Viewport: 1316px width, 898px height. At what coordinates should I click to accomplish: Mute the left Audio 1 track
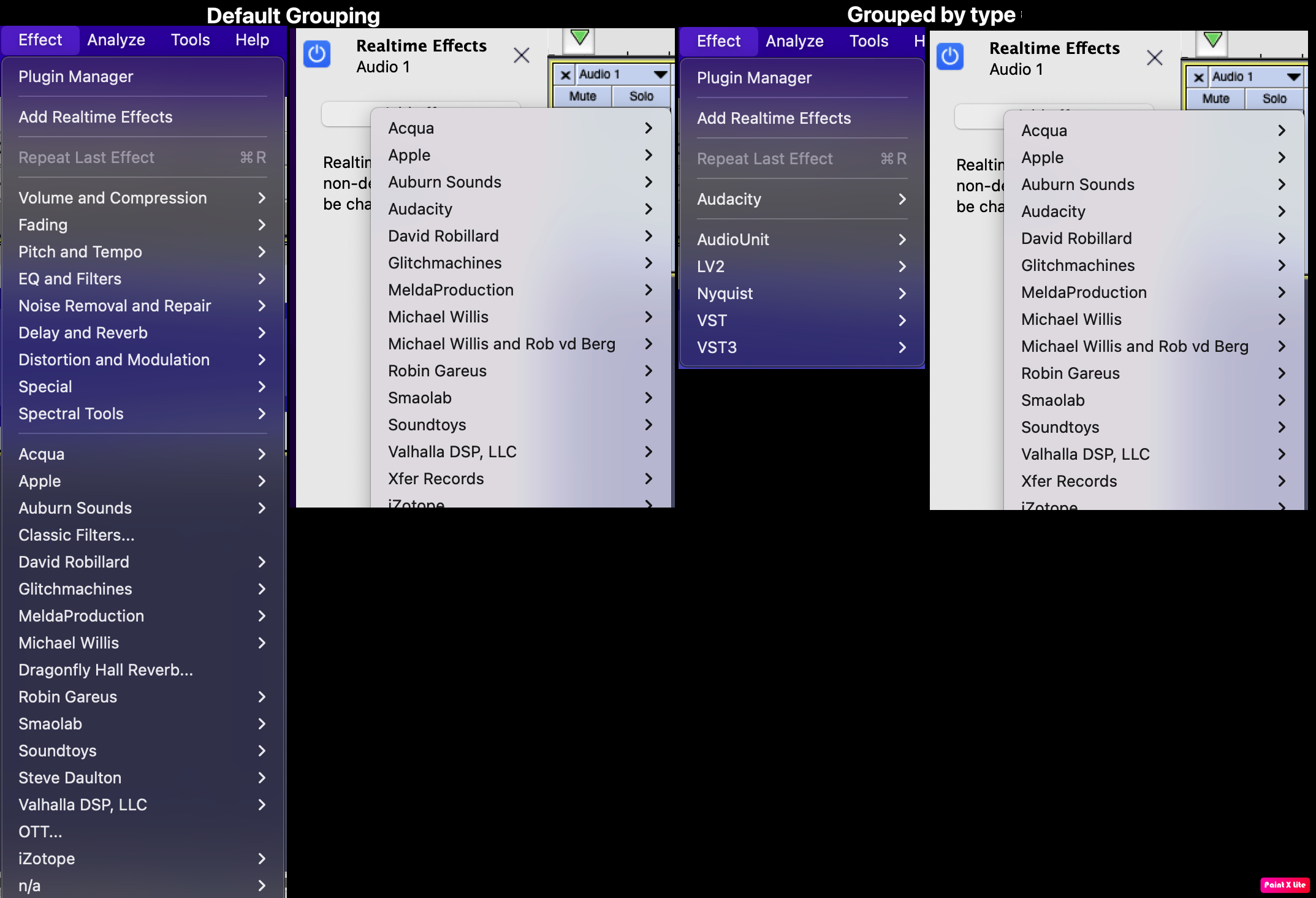[582, 96]
